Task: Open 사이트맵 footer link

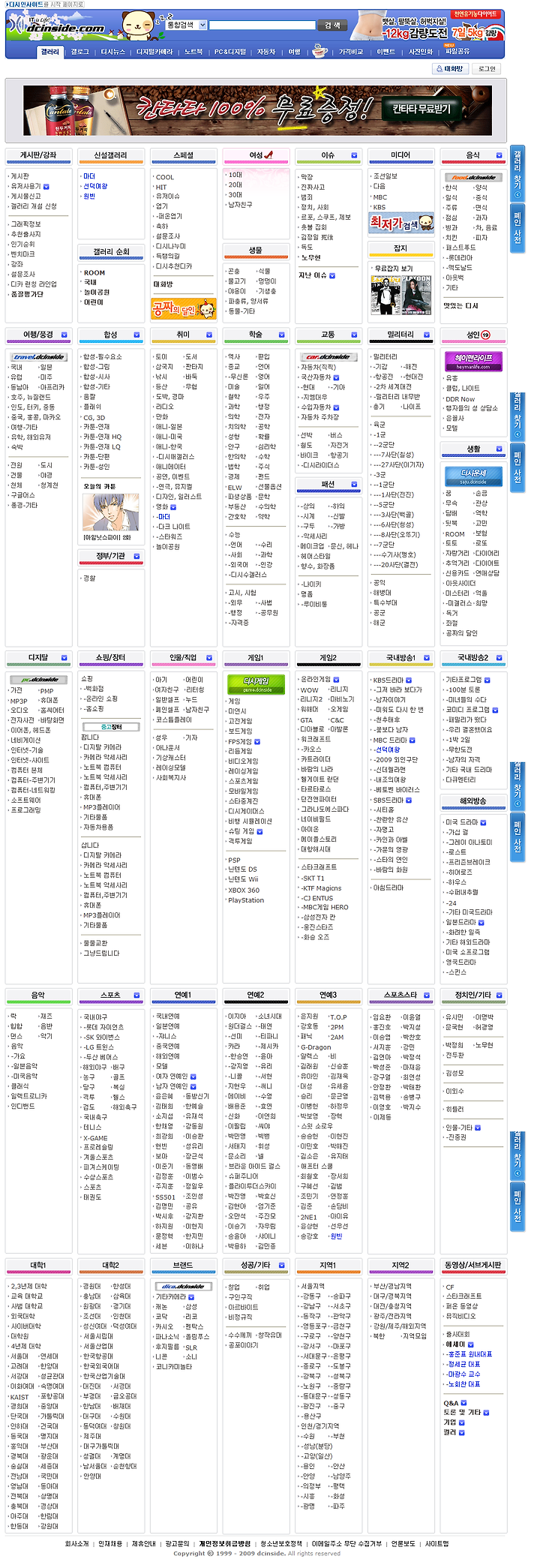Action: tap(437, 1543)
